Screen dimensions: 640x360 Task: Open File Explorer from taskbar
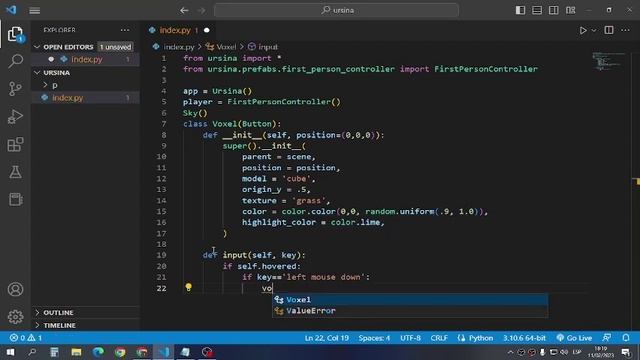(76, 352)
